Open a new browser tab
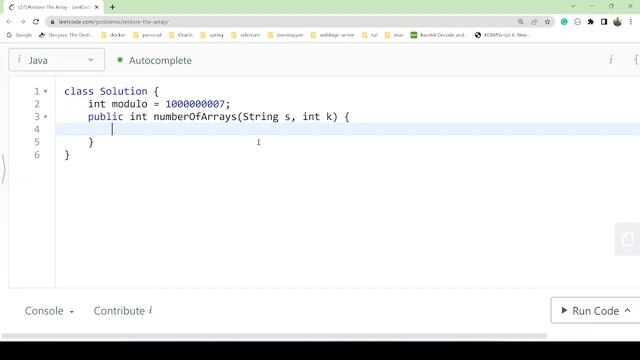The image size is (640, 360). pyautogui.click(x=112, y=7)
